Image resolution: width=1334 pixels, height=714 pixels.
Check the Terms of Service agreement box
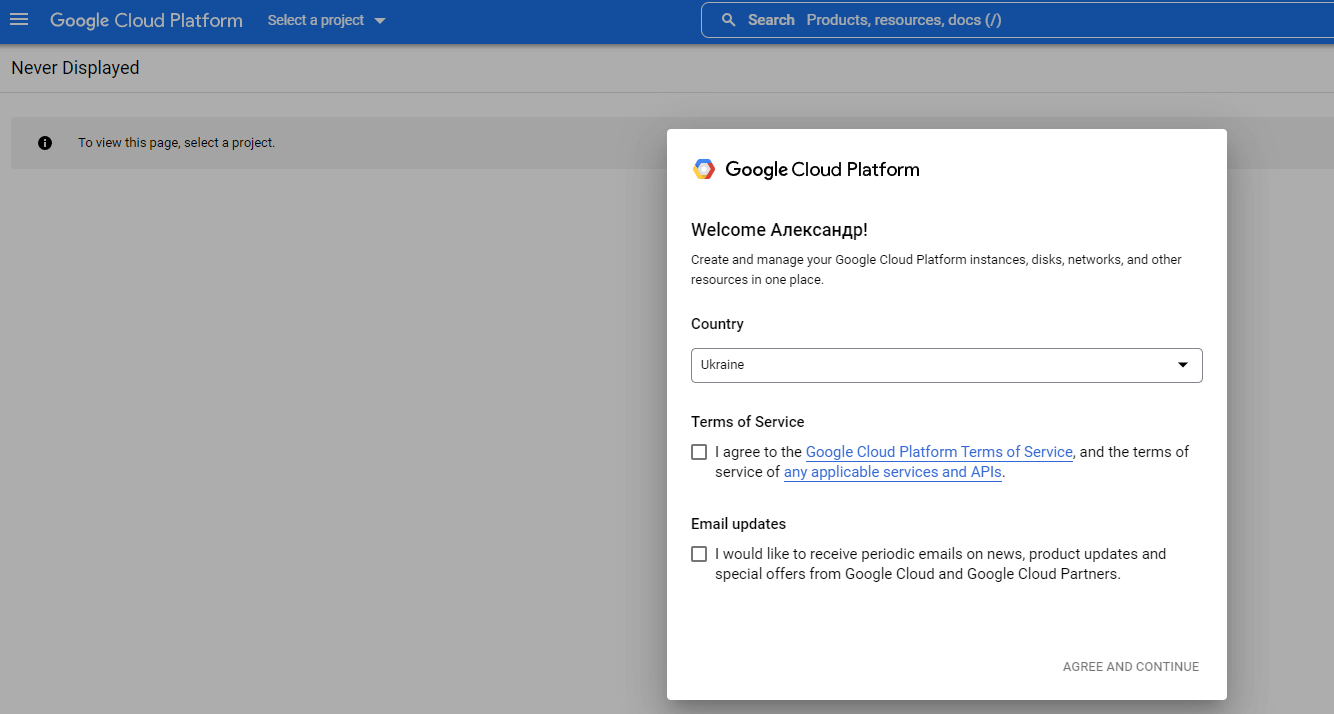coord(699,452)
